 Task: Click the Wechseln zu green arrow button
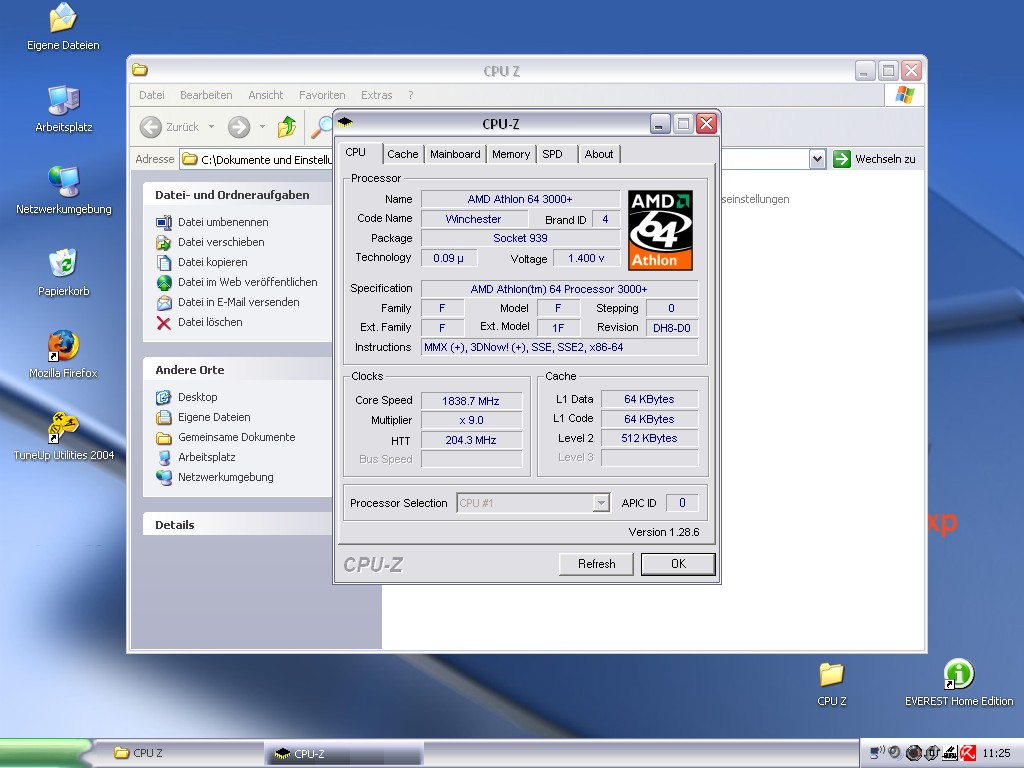[842, 159]
